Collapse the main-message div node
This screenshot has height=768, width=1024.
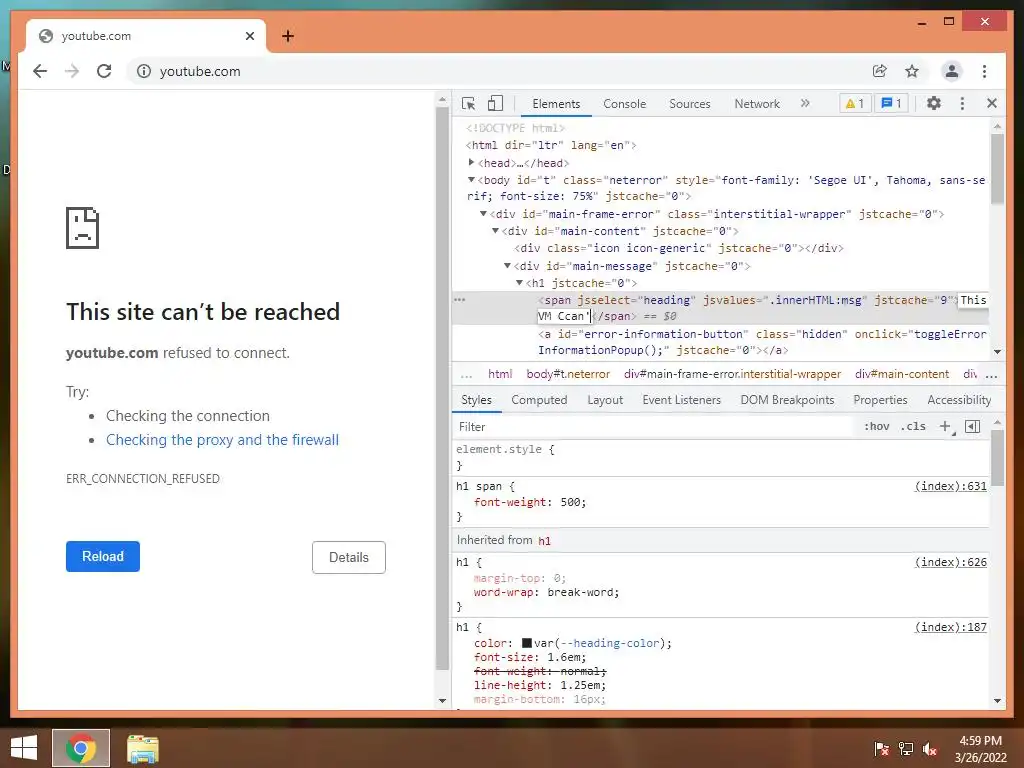pyautogui.click(x=507, y=266)
